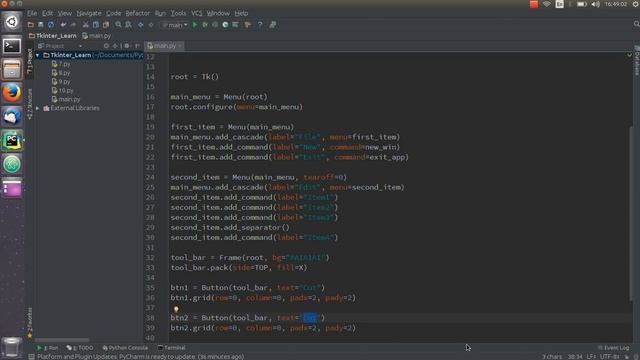Screen dimensions: 640x360
Task: Open the Tools menu
Action: [178, 13]
